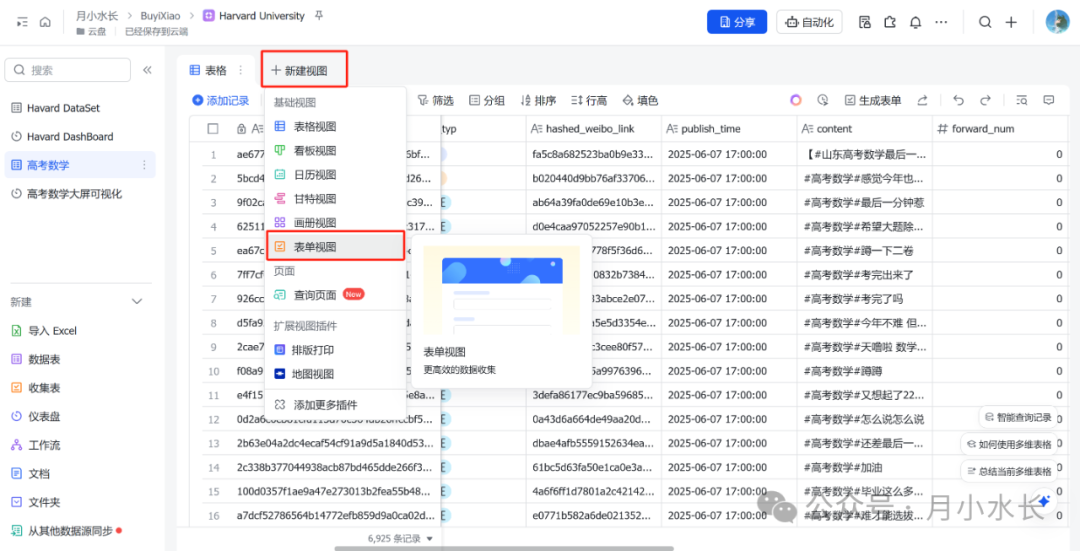Click the blue 分享 button

click(737, 22)
